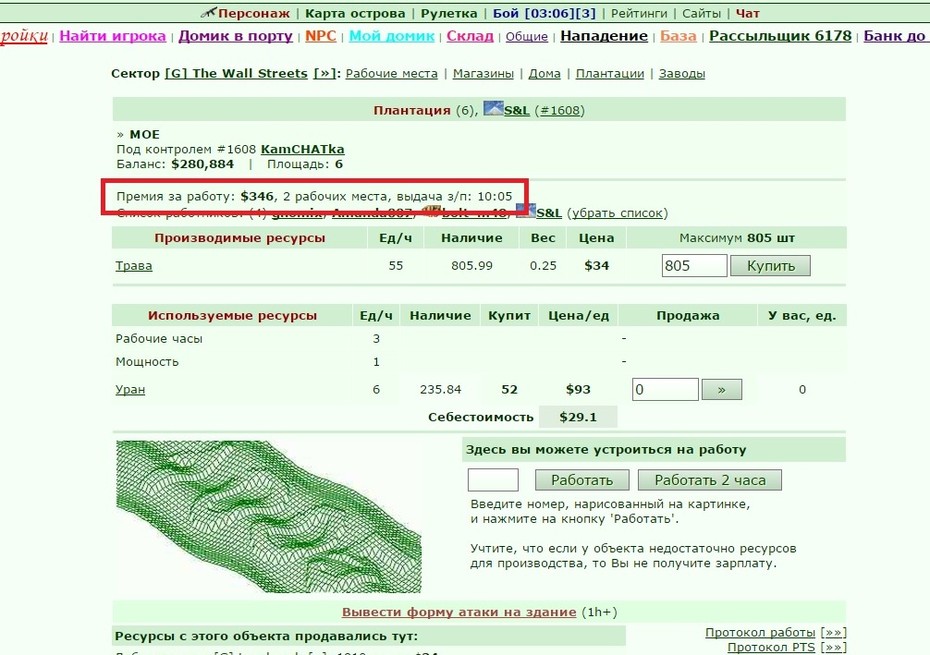Open the Рулетка menu item

pyautogui.click(x=449, y=13)
